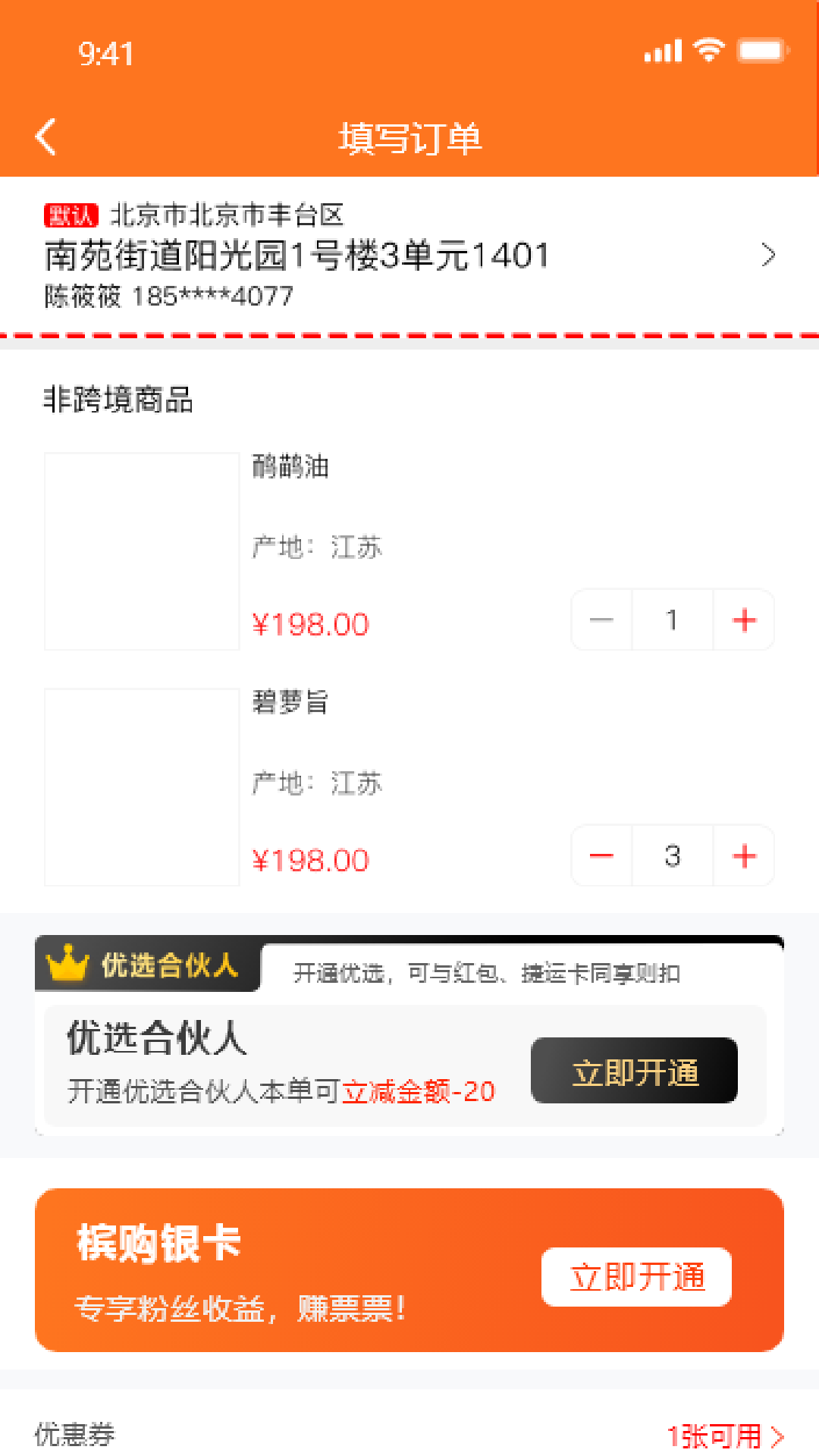Edit quantity field showing 3
The image size is (819, 1456).
[x=672, y=856]
